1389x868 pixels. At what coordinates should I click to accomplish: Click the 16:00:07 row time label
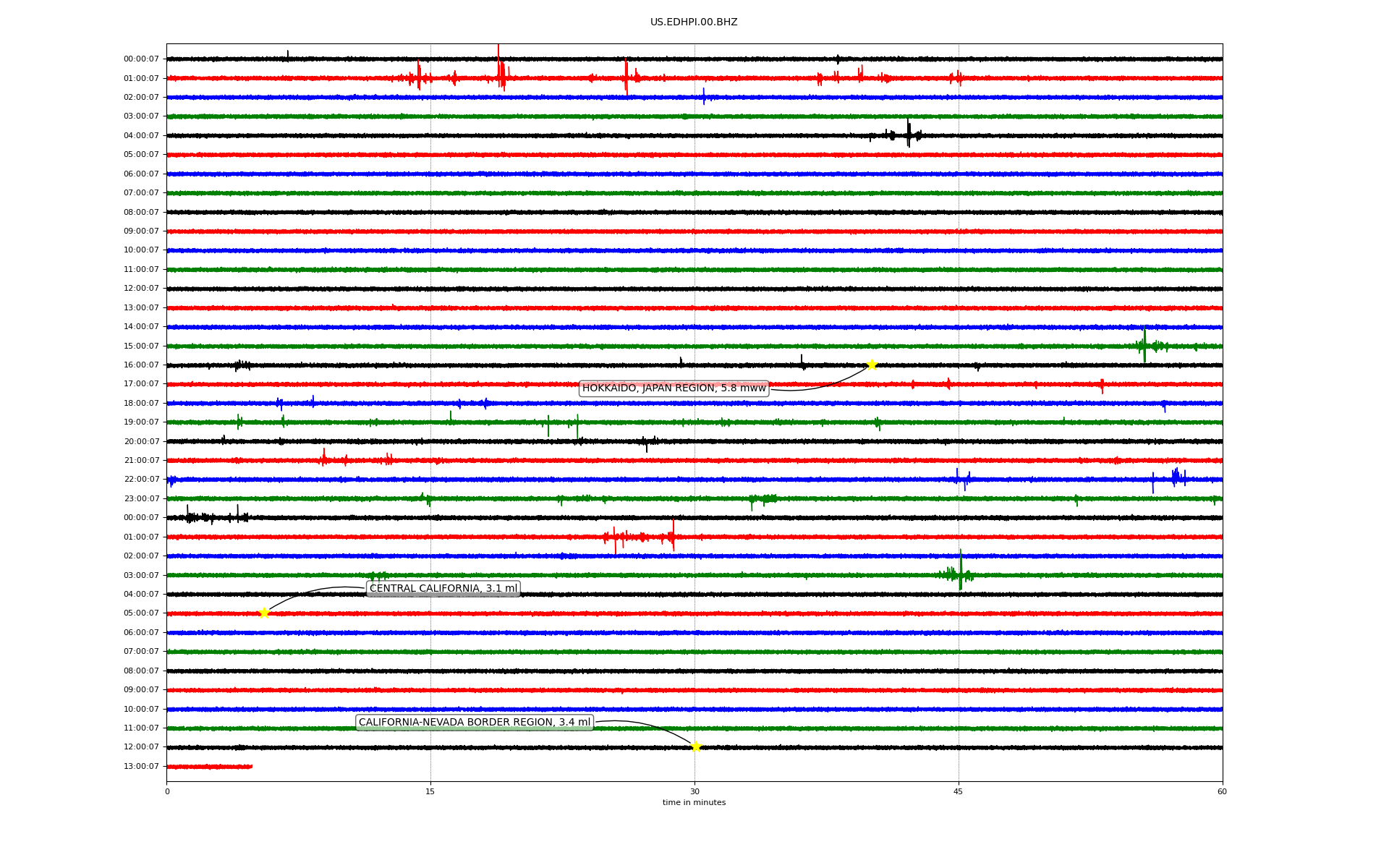[x=141, y=365]
